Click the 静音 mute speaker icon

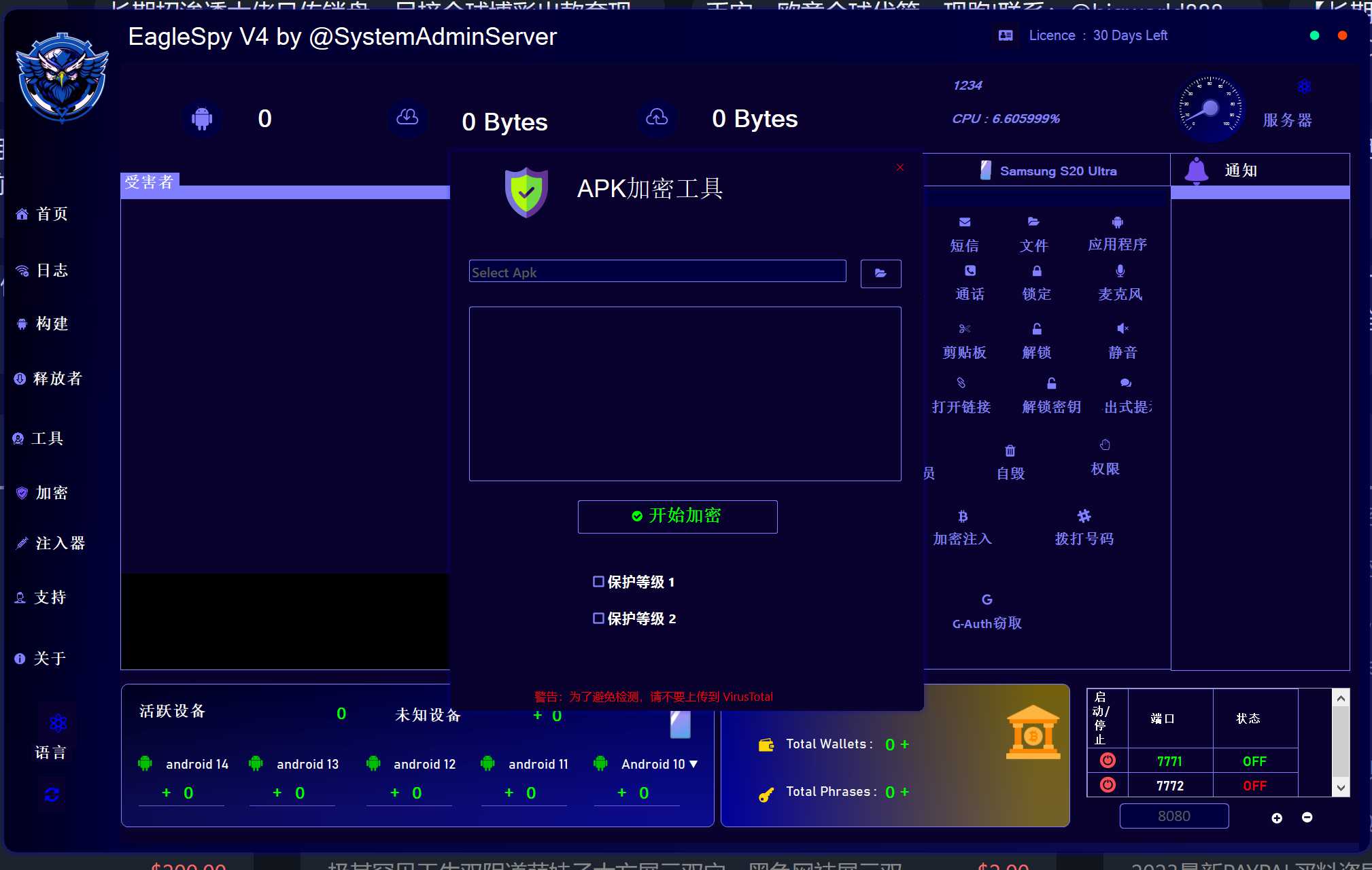coord(1122,329)
